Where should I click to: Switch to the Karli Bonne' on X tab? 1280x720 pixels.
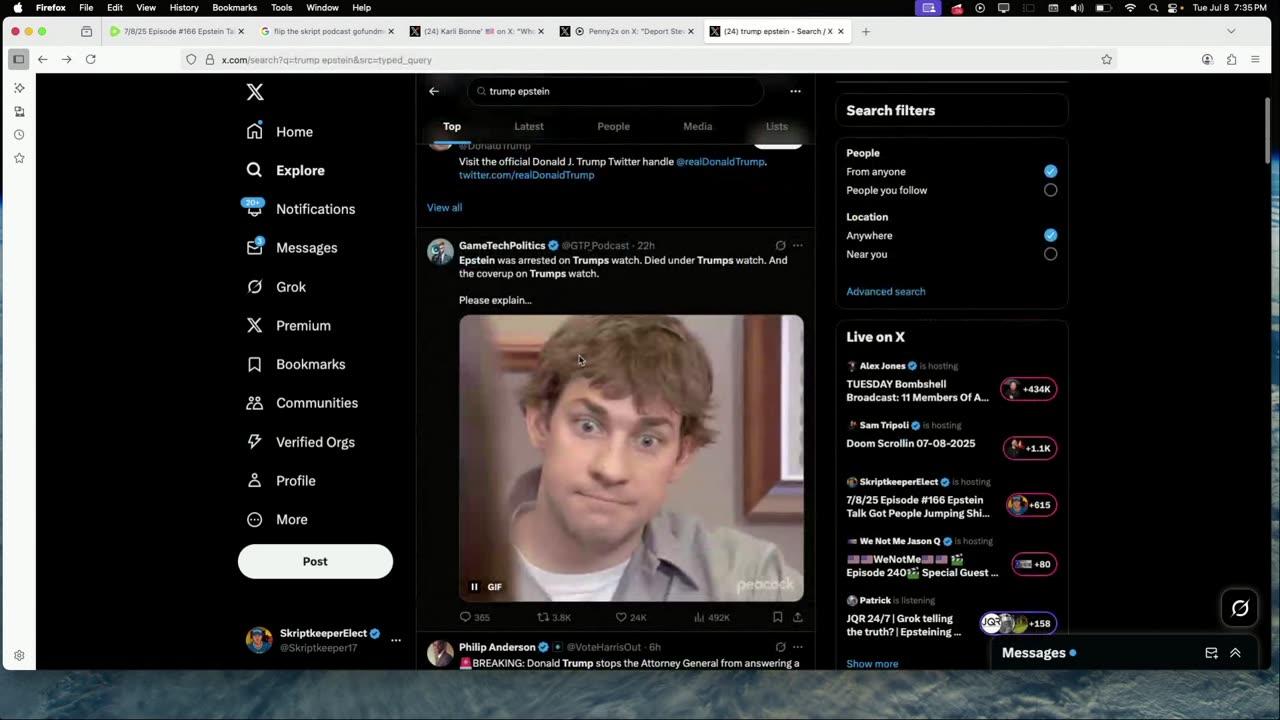[477, 31]
